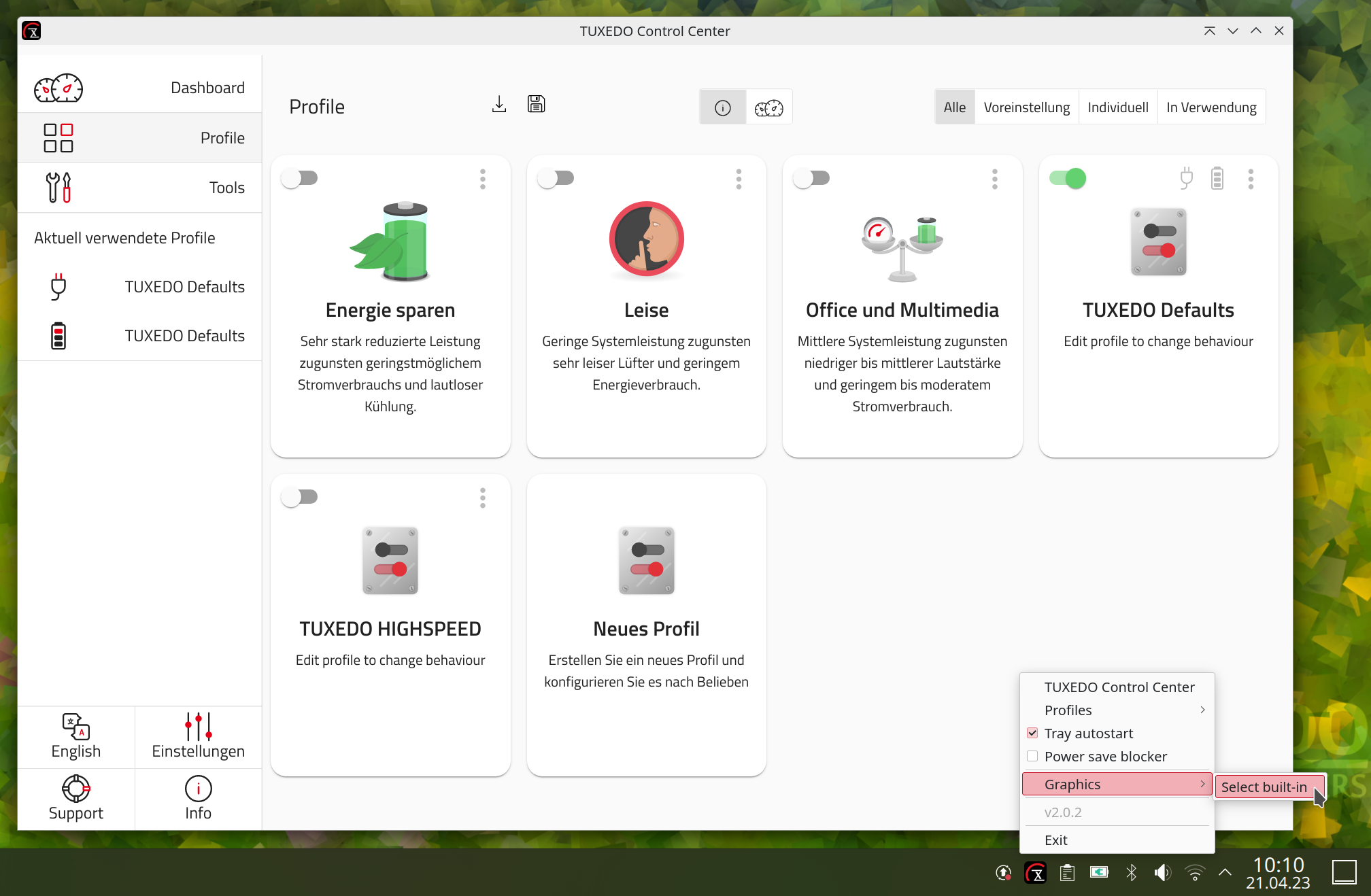1371x896 pixels.
Task: Open three-dot menu on Energie sparen card
Action: 483,179
